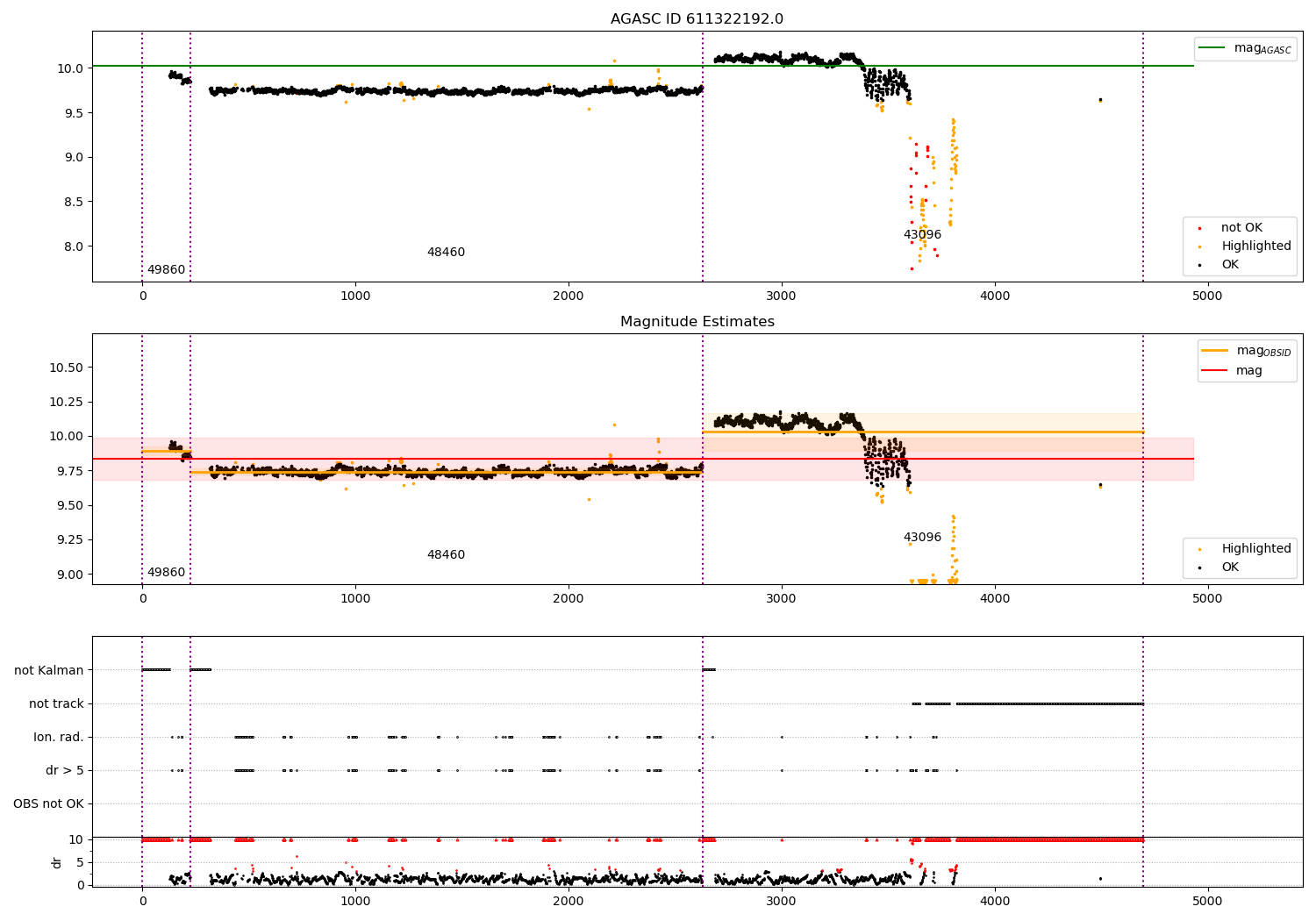The image size is (1316, 921).
Task: Click y-tick '9.5' on top plot
Action: (x=75, y=113)
